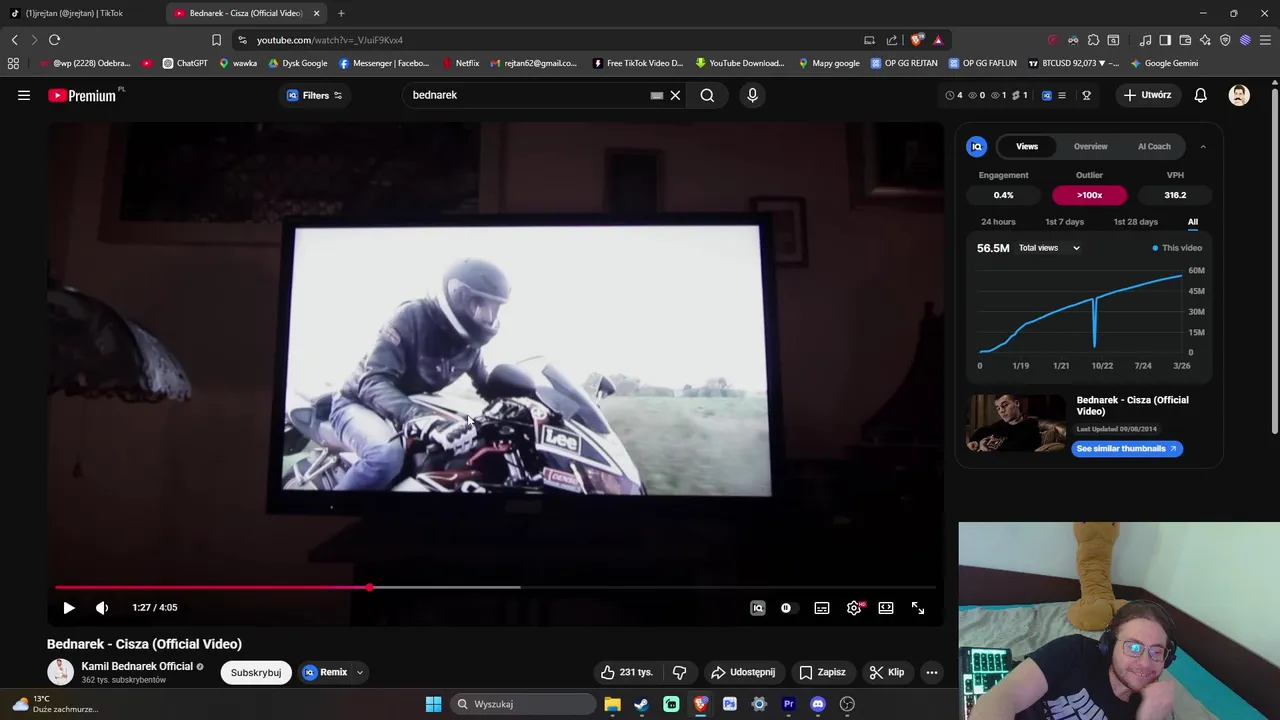Open YouTube notifications bell
1280x720 pixels.
pos(1200,95)
